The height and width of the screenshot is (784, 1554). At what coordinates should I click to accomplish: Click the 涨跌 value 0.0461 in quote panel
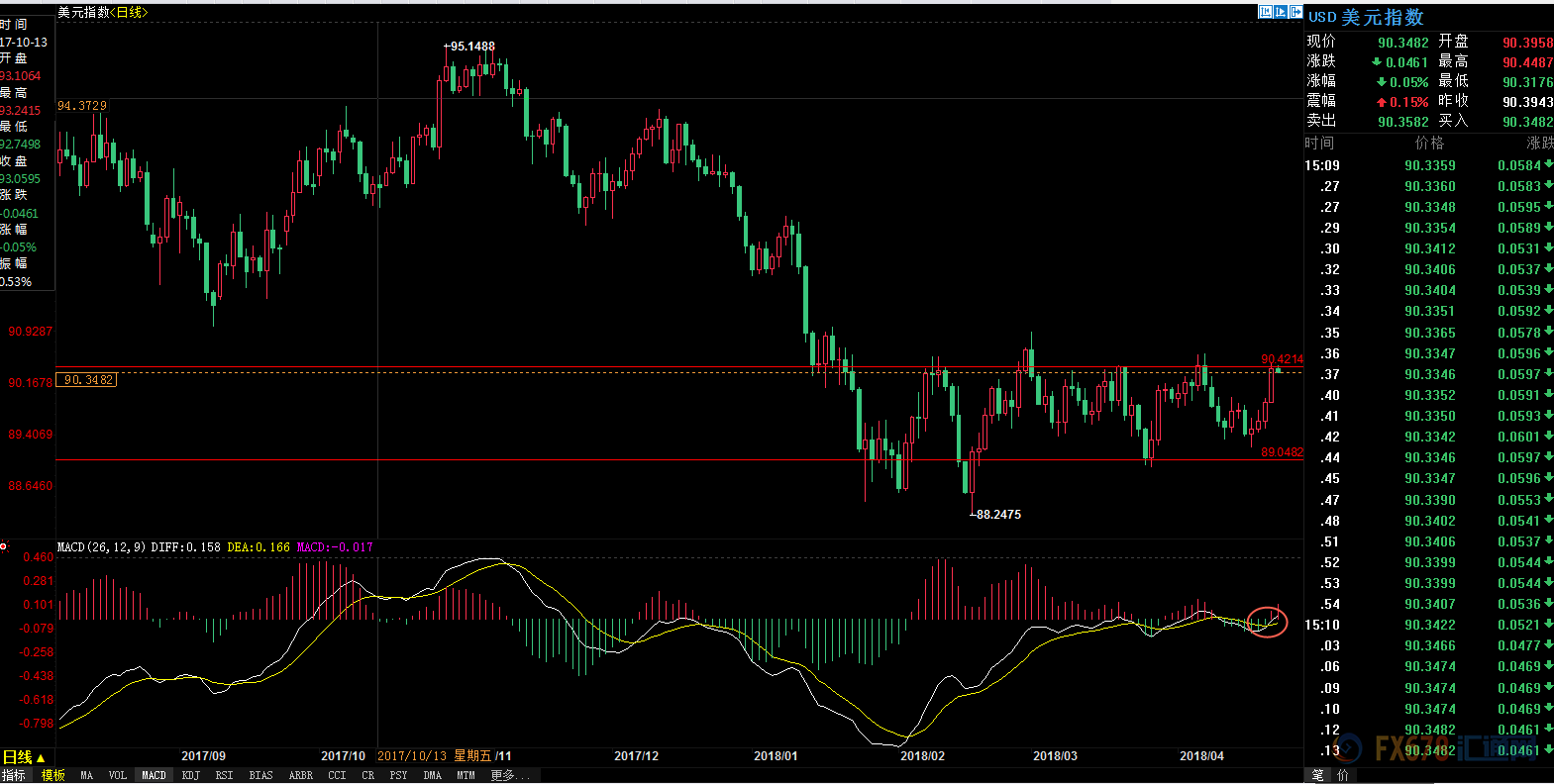(1406, 62)
